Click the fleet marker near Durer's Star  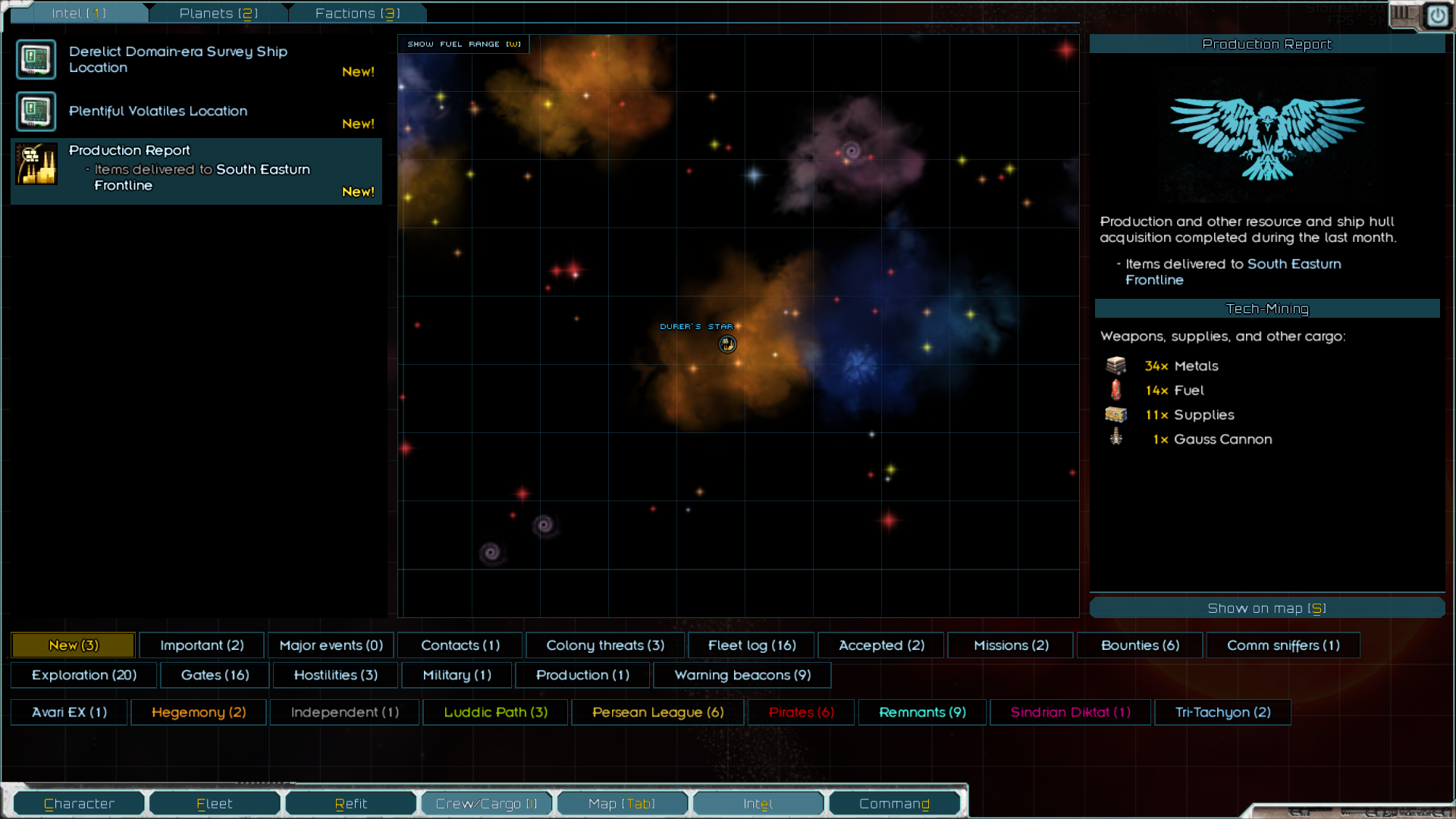(727, 345)
